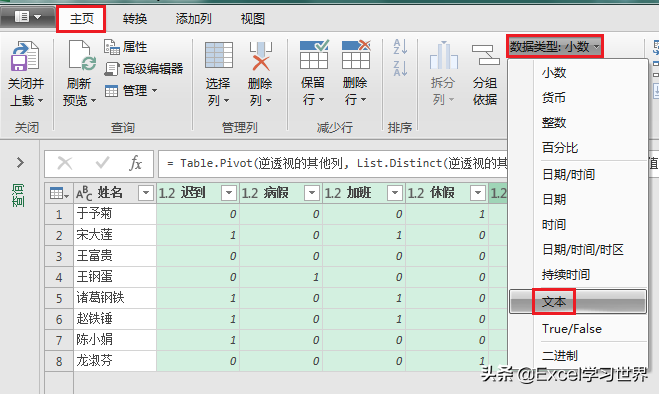Screen dimensions: 659x394
Task: Expand the 查询 pane chevron
Action: click(20, 163)
